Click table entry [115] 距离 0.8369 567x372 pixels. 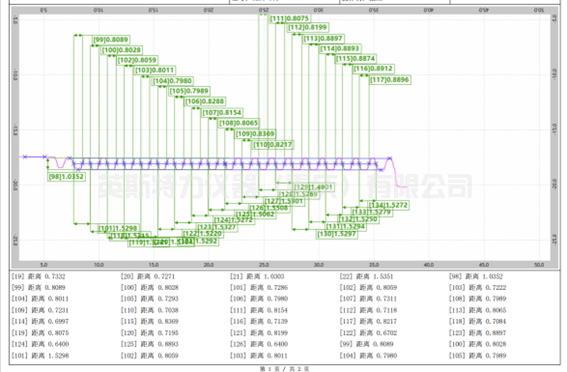point(150,321)
